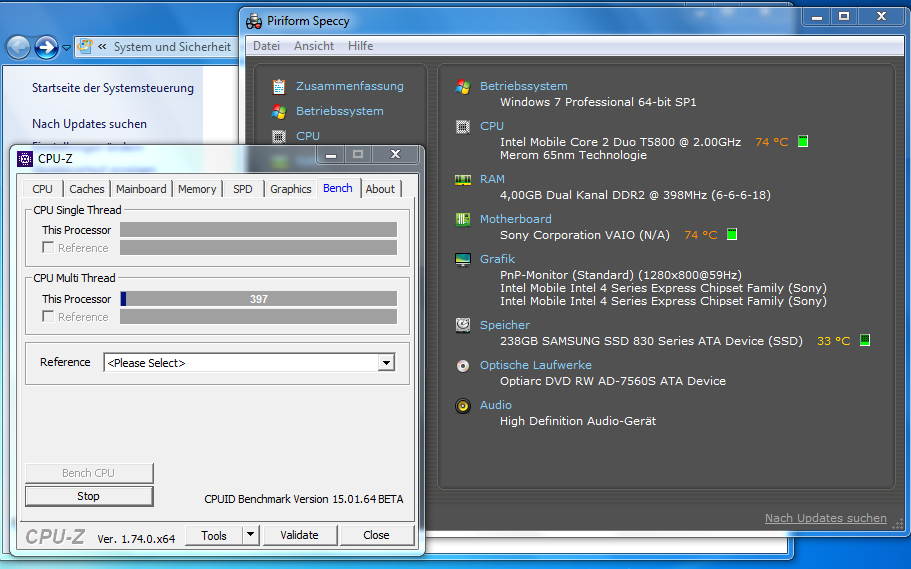Click the Betriebssystem flag icon in Speccy sidebar
The height and width of the screenshot is (569, 911).
coord(279,112)
